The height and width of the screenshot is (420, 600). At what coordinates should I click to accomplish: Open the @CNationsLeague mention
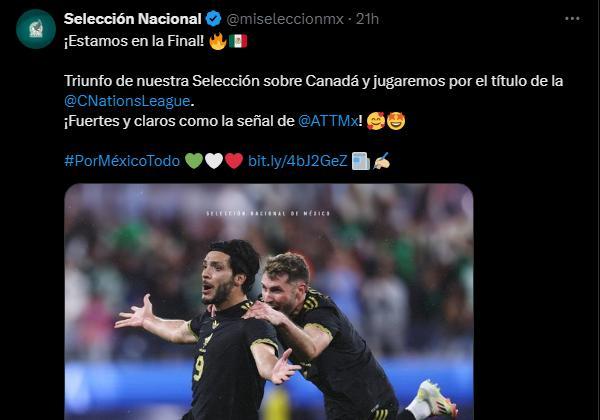pyautogui.click(x=127, y=101)
